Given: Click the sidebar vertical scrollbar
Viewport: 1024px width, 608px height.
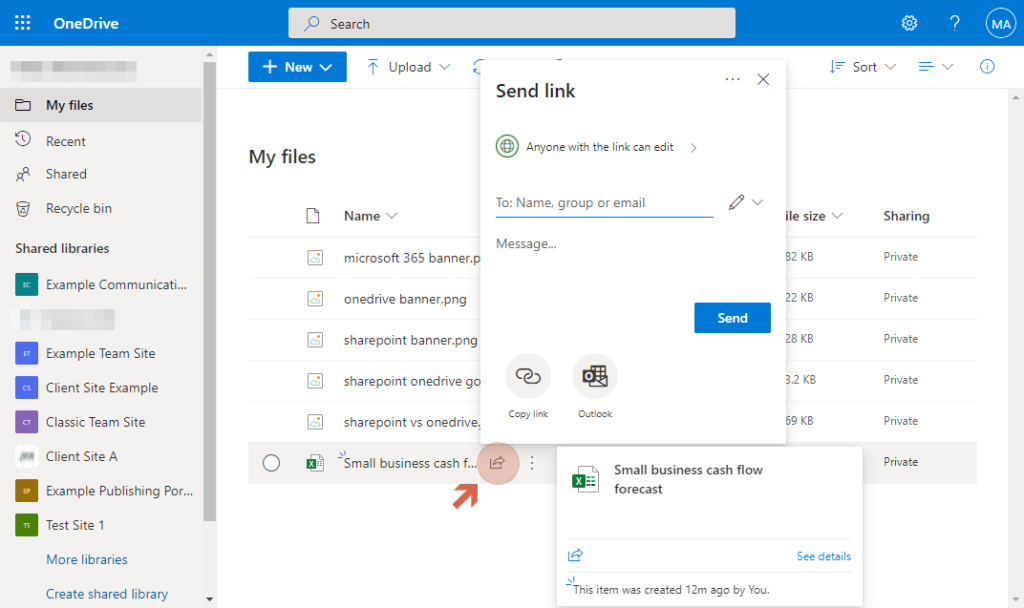Looking at the screenshot, I should click(209, 292).
